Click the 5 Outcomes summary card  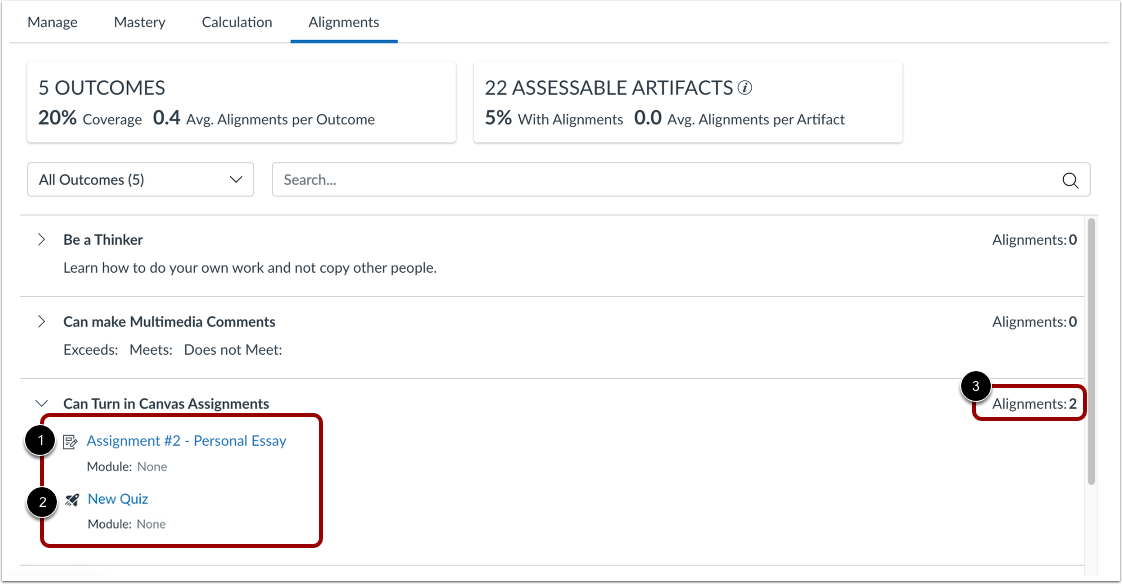[241, 102]
